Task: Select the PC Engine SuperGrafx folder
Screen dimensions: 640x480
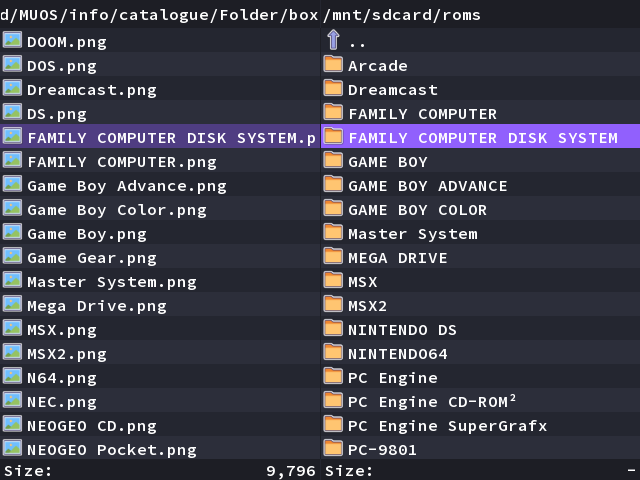Action: click(x=480, y=424)
